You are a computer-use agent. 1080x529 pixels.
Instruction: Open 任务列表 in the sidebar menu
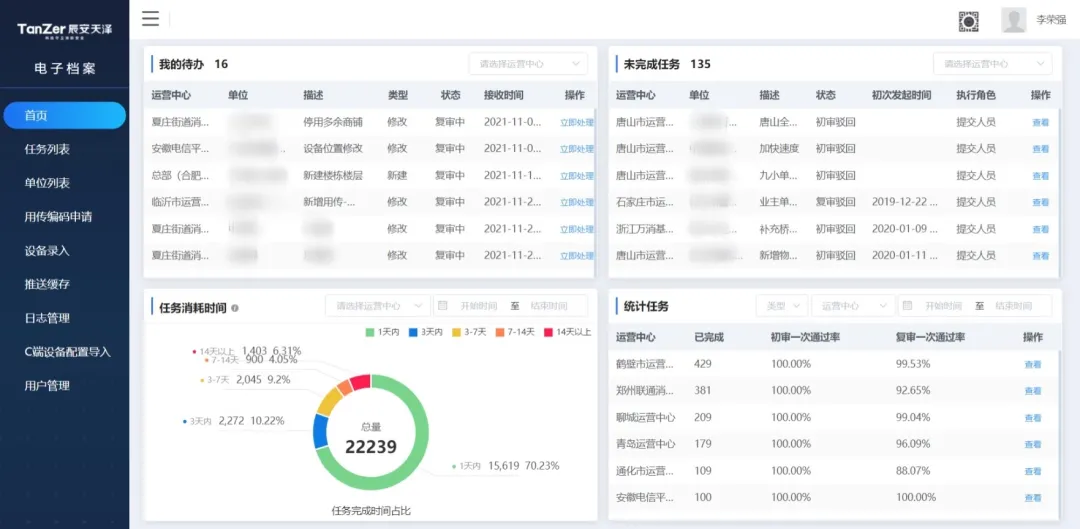click(x=47, y=149)
